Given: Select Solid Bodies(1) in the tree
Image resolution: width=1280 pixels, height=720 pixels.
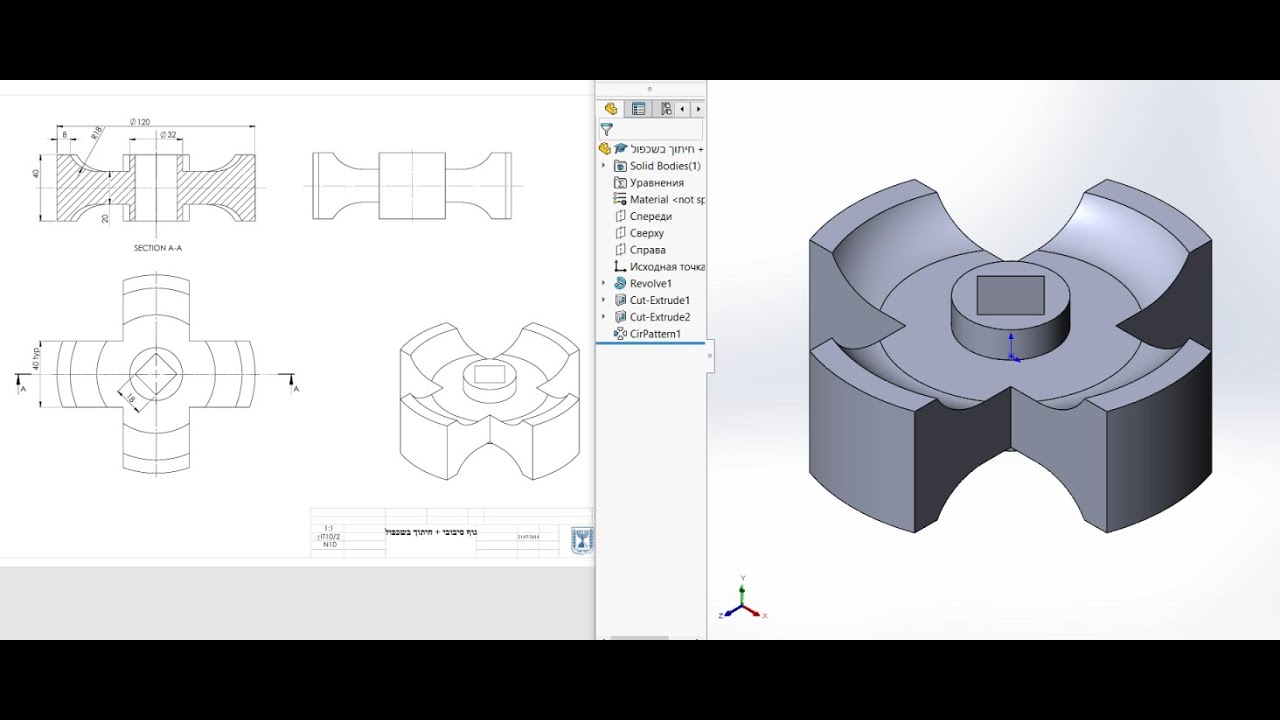Looking at the screenshot, I should coord(665,166).
